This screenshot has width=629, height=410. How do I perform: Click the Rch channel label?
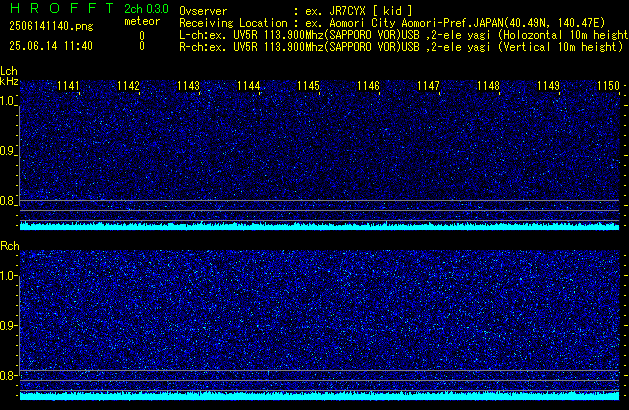coord(10,246)
